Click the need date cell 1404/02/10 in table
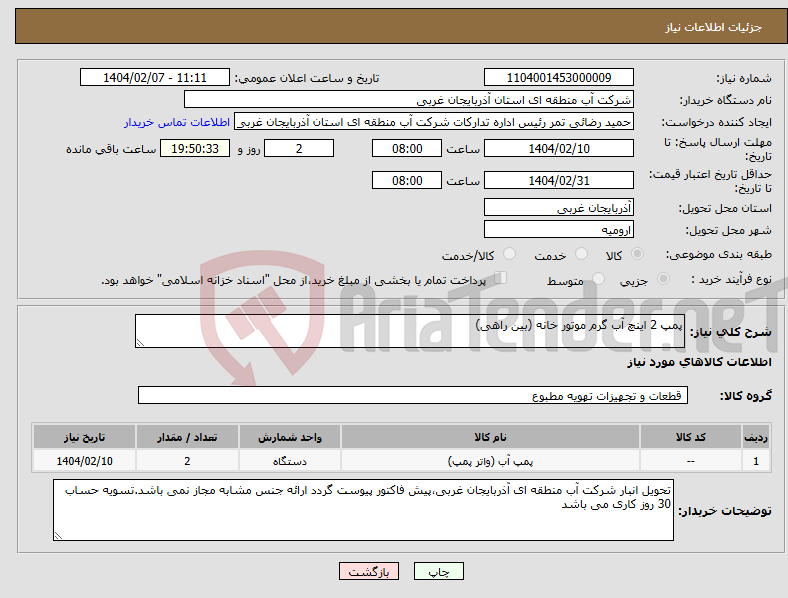 84,461
